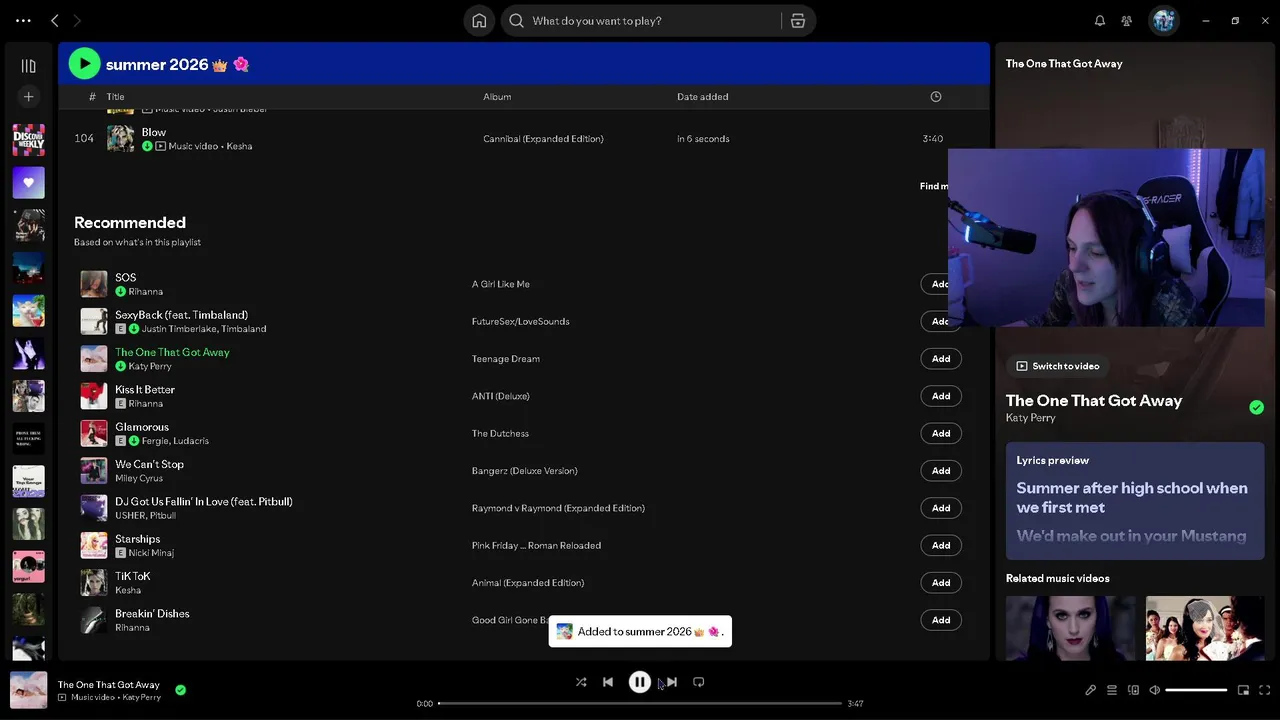Image resolution: width=1280 pixels, height=720 pixels.
Task: Open the Glamorous track cover thumbnail
Action: [94, 433]
